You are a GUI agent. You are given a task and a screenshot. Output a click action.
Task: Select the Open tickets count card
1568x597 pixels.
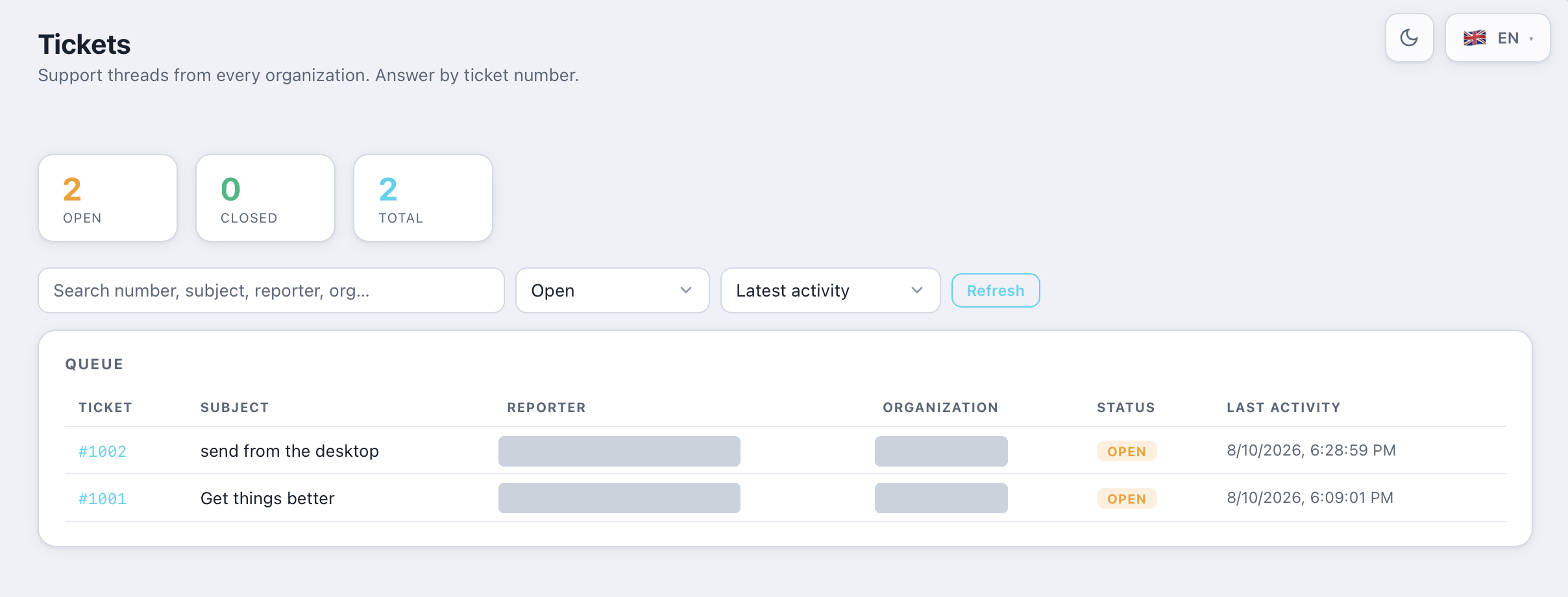[108, 198]
